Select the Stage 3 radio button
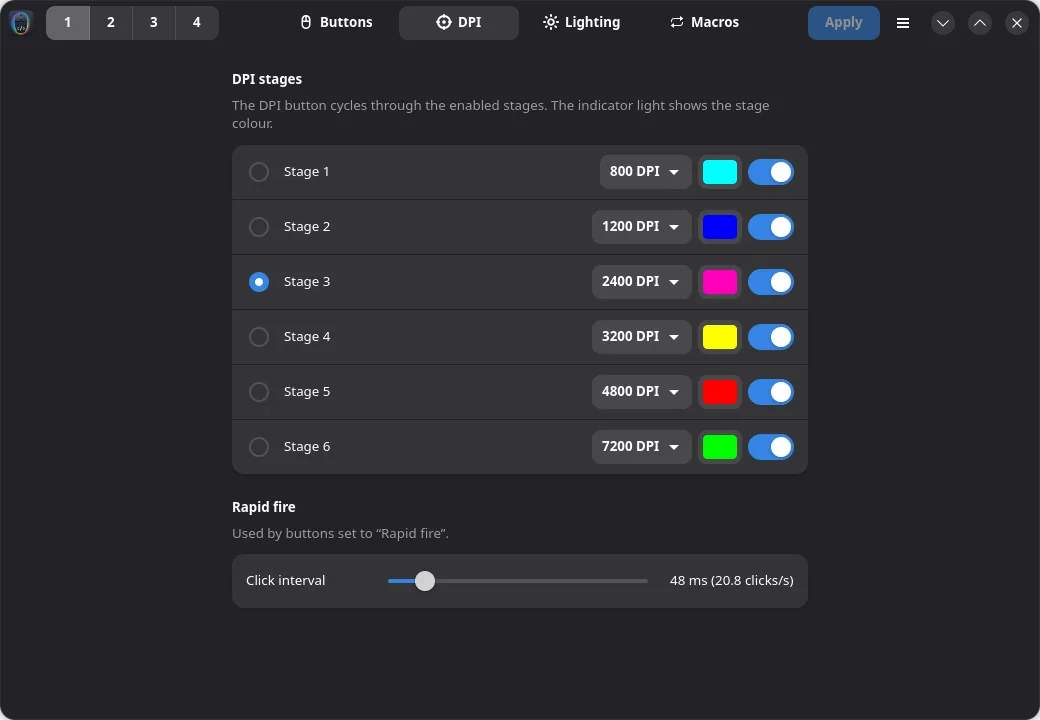This screenshot has width=1040, height=720. pyautogui.click(x=259, y=282)
